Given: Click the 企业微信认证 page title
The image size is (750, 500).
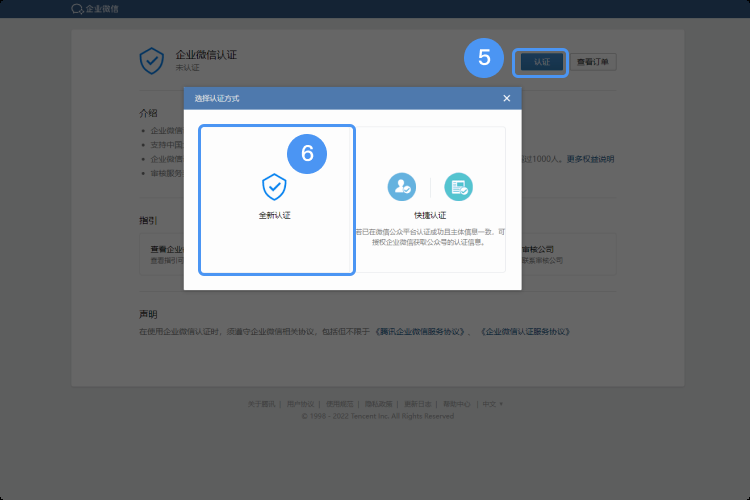Looking at the screenshot, I should coord(206,55).
